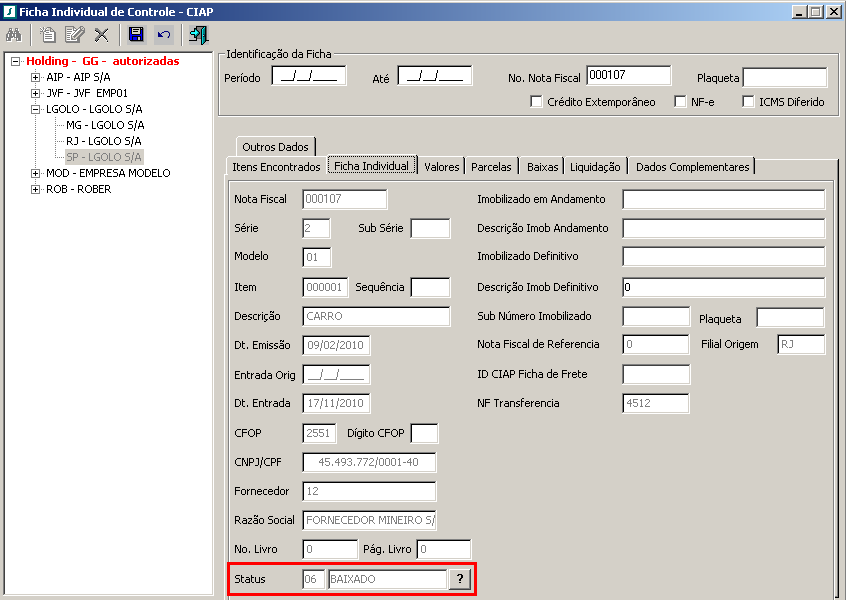
Task: Expand the AIP - AIP S/A tree node
Action: (36, 77)
